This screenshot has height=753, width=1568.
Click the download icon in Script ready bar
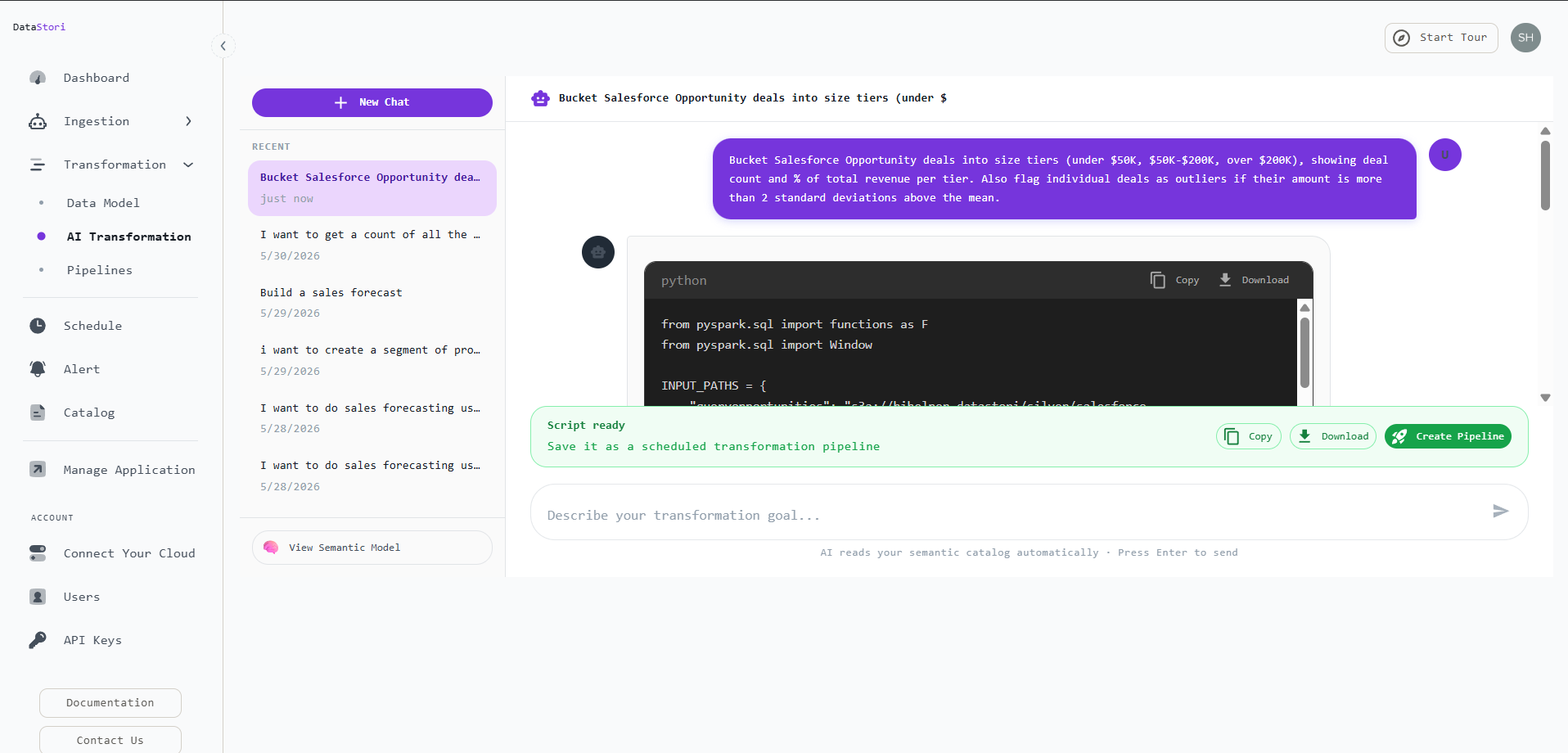[x=1305, y=437]
